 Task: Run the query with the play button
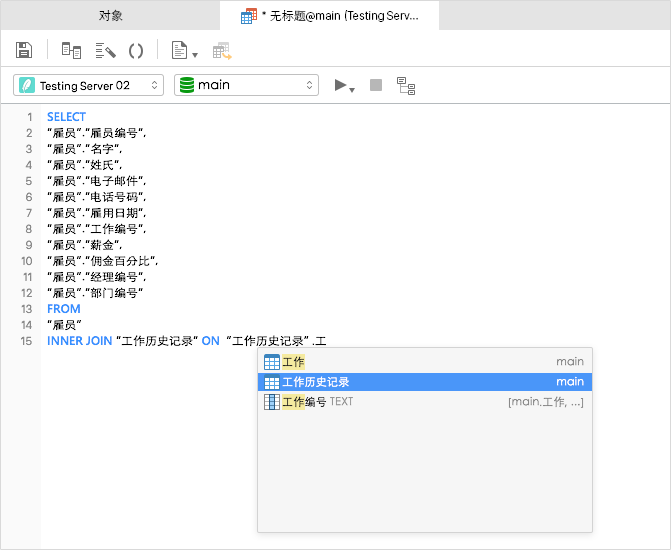click(x=340, y=85)
